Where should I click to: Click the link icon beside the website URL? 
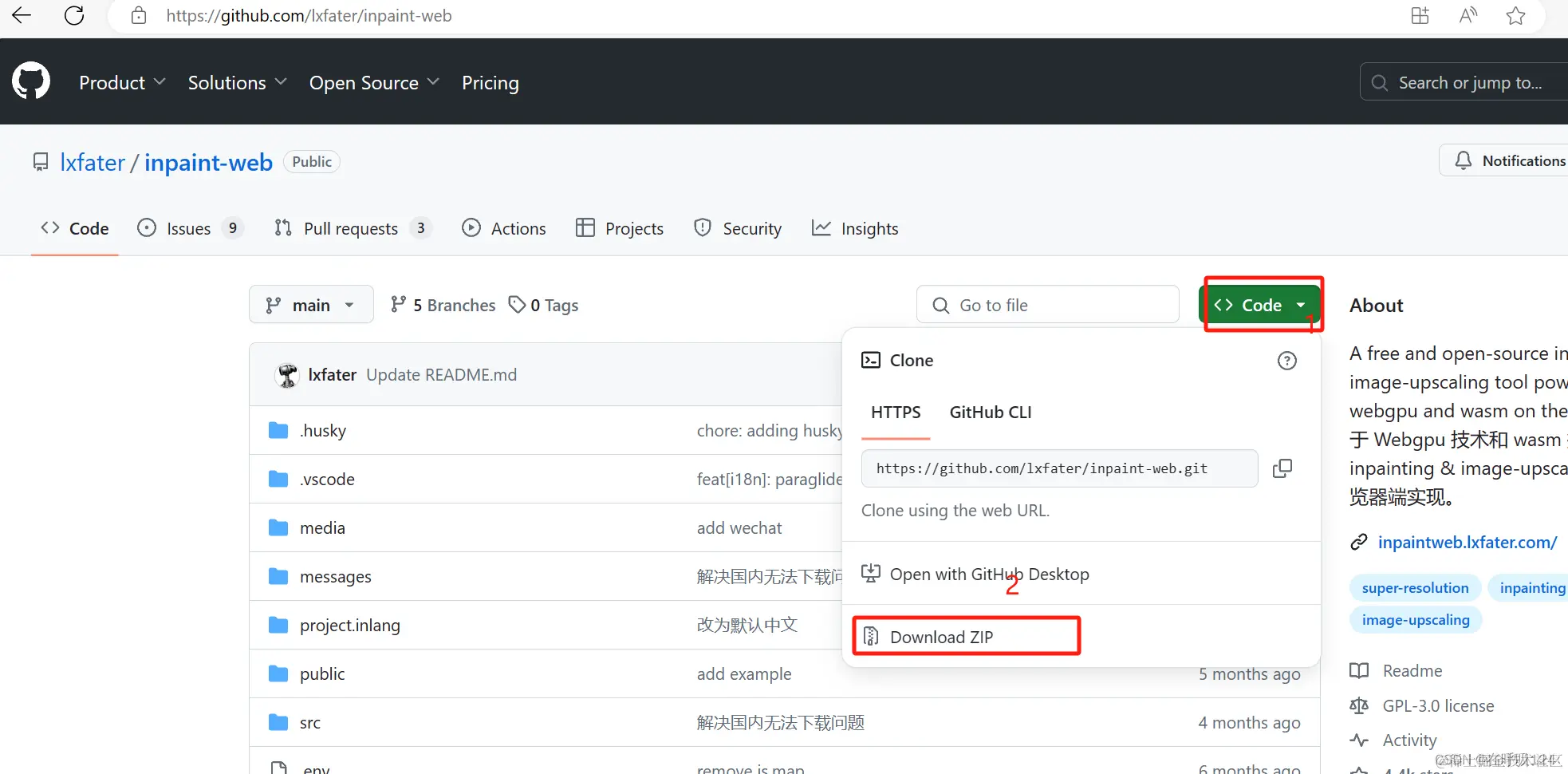1359,543
